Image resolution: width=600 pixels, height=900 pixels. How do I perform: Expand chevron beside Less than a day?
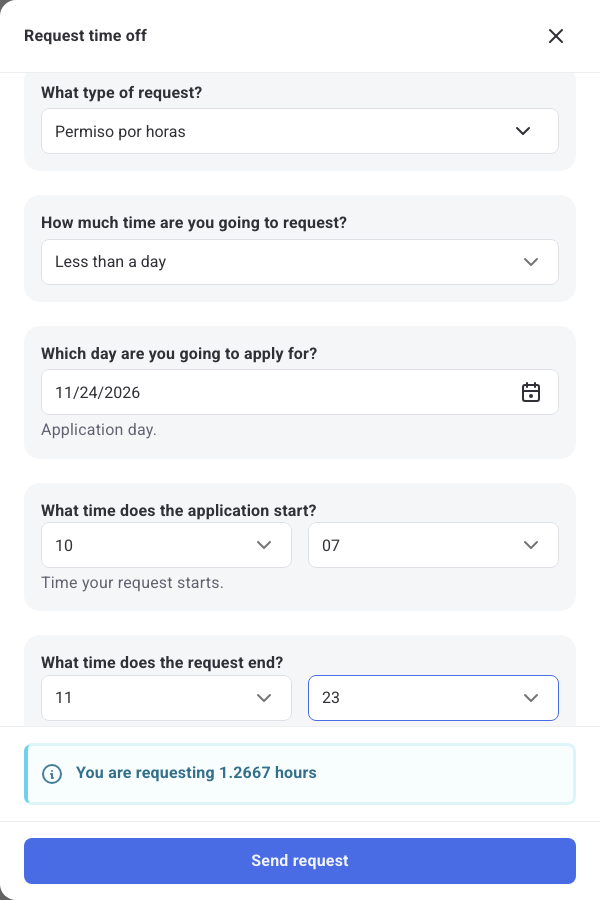click(531, 262)
